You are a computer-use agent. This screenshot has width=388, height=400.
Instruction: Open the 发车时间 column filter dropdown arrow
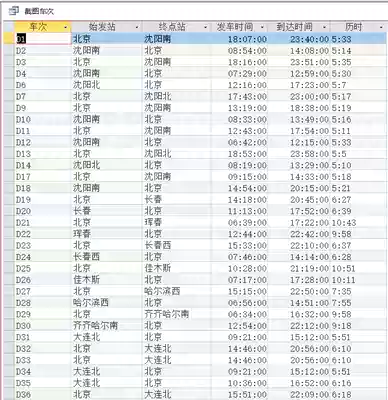[x=262, y=27]
